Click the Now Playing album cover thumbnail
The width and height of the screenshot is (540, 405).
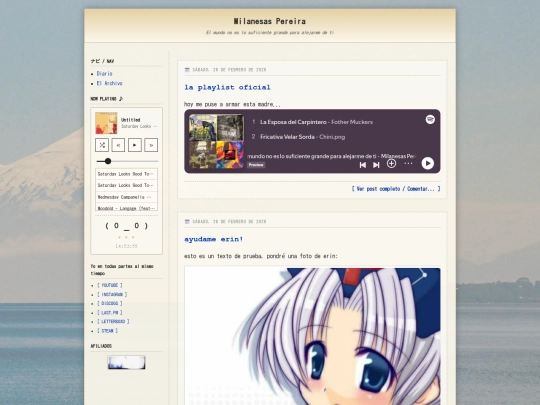pyautogui.click(x=106, y=123)
